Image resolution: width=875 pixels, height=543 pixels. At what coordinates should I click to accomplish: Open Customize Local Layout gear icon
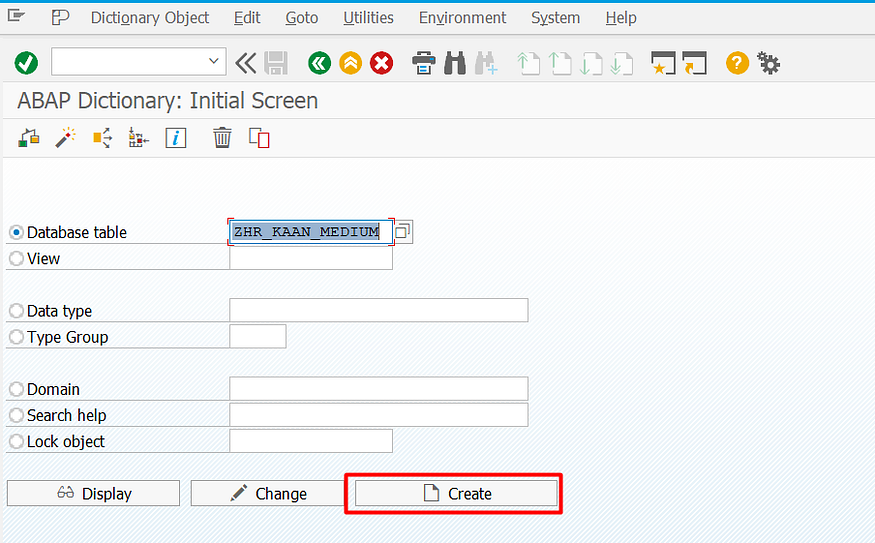pyautogui.click(x=768, y=63)
